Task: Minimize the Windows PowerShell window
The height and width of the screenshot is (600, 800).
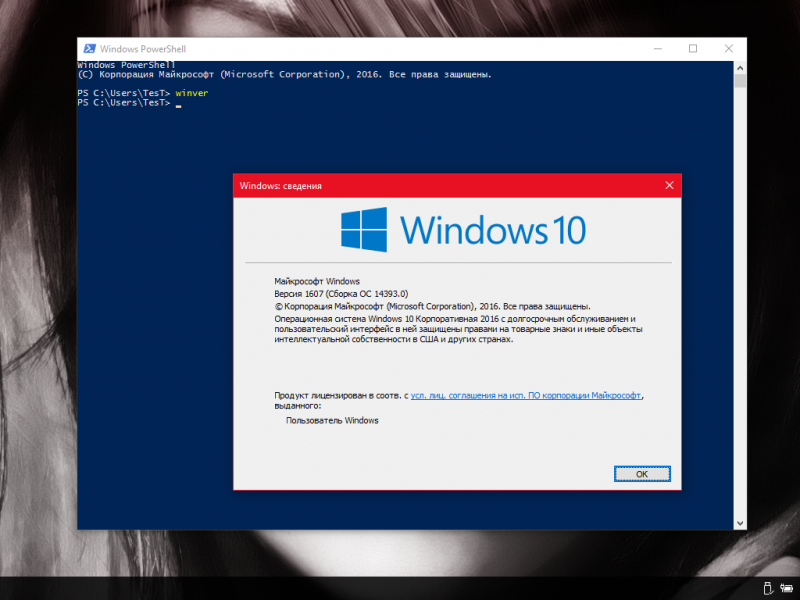Action: tap(658, 48)
